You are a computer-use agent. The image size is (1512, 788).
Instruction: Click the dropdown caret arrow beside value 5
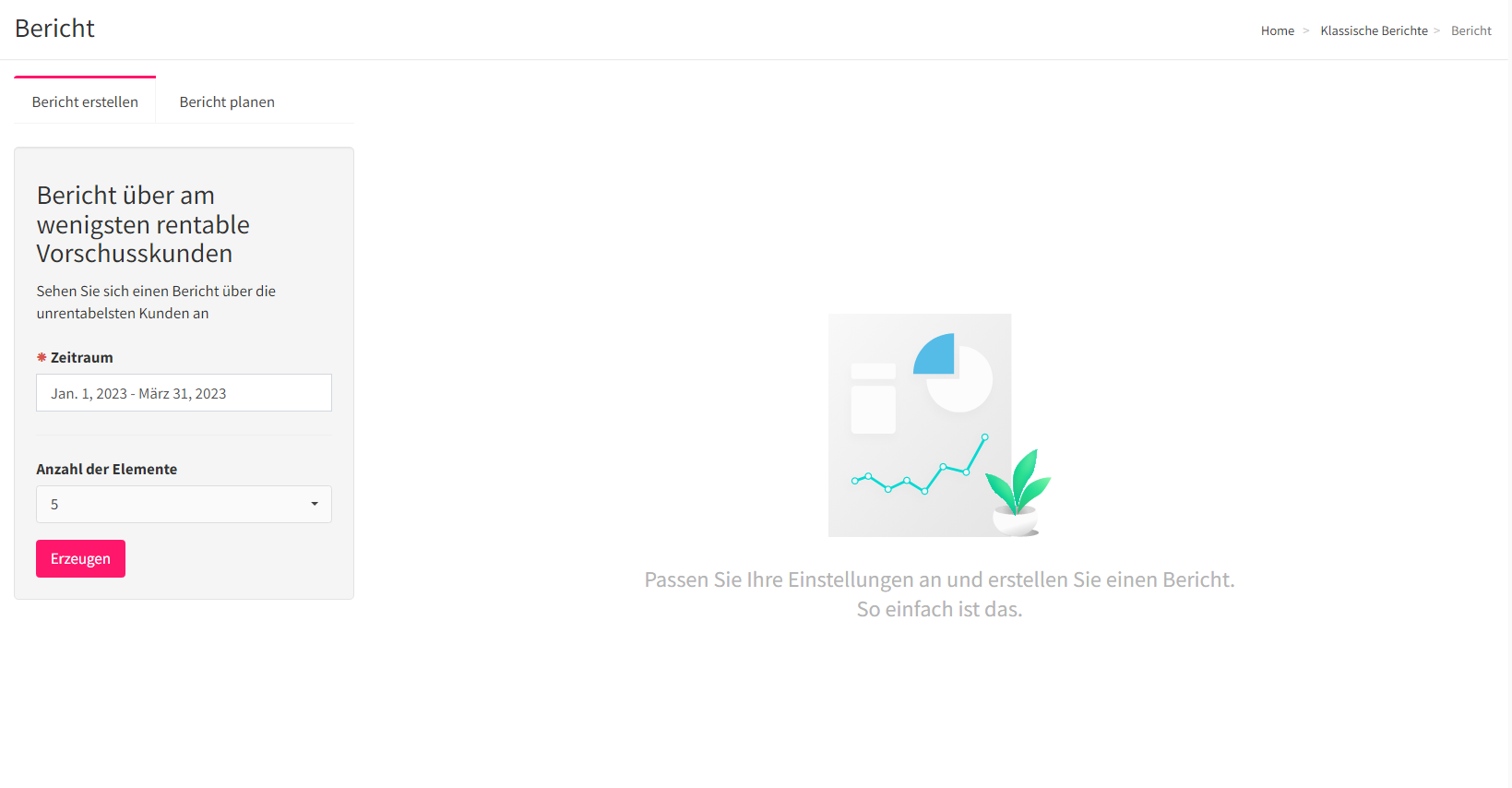click(315, 504)
